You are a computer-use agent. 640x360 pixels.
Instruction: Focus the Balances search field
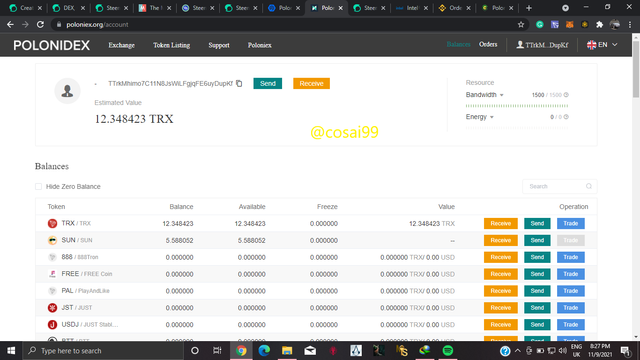[560, 186]
